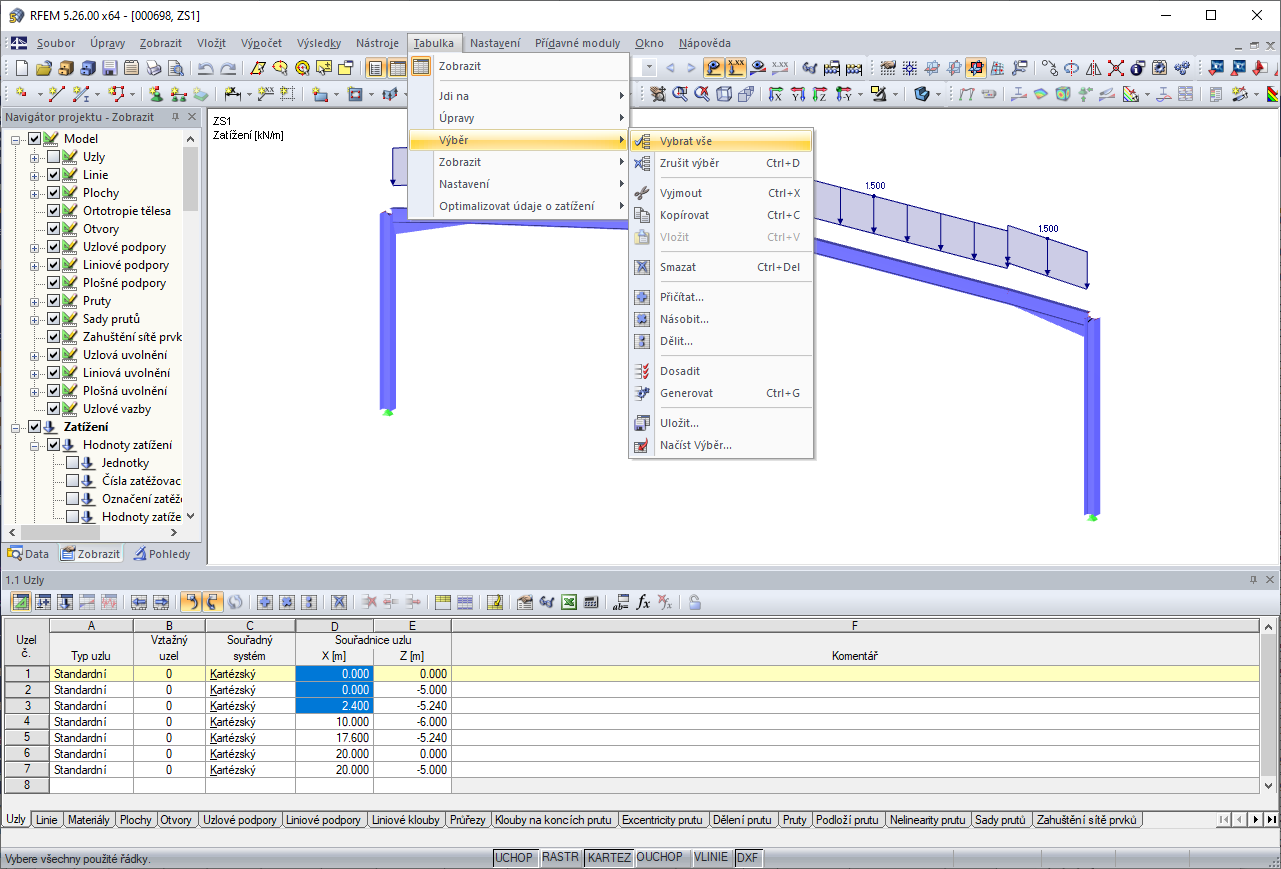
Task: Collapse the Hodnoty zatížení tree node
Action: pos(35,445)
